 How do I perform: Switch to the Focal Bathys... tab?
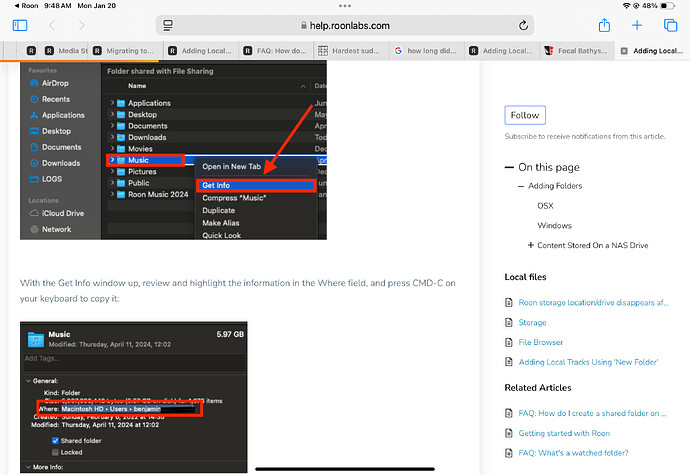point(576,51)
